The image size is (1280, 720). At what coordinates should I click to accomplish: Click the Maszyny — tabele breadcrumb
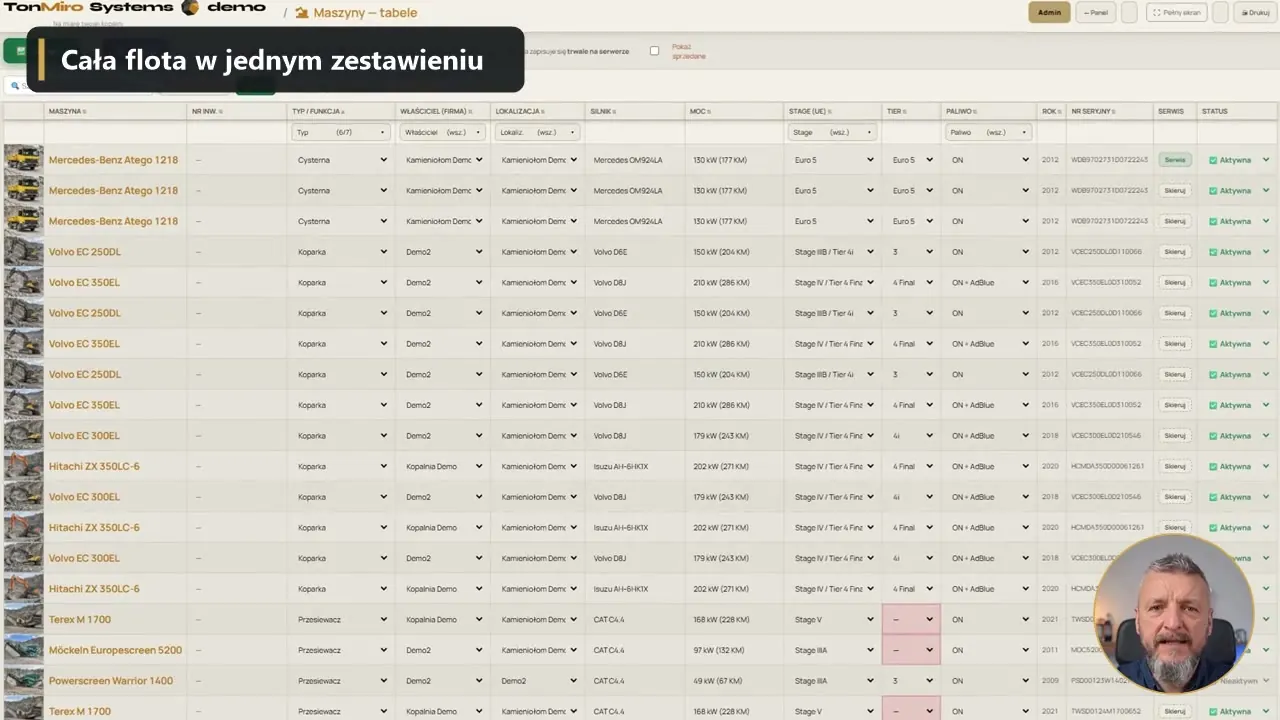pos(365,13)
